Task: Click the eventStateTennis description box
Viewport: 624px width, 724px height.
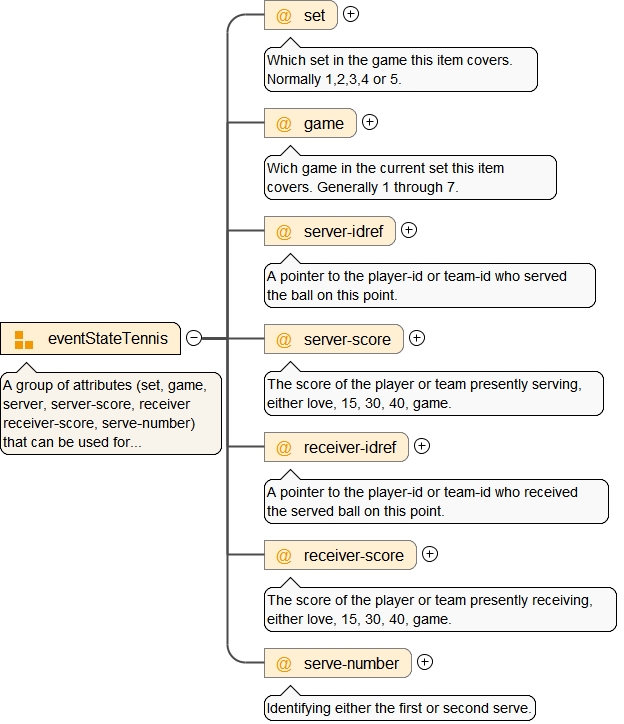Action: pos(111,413)
